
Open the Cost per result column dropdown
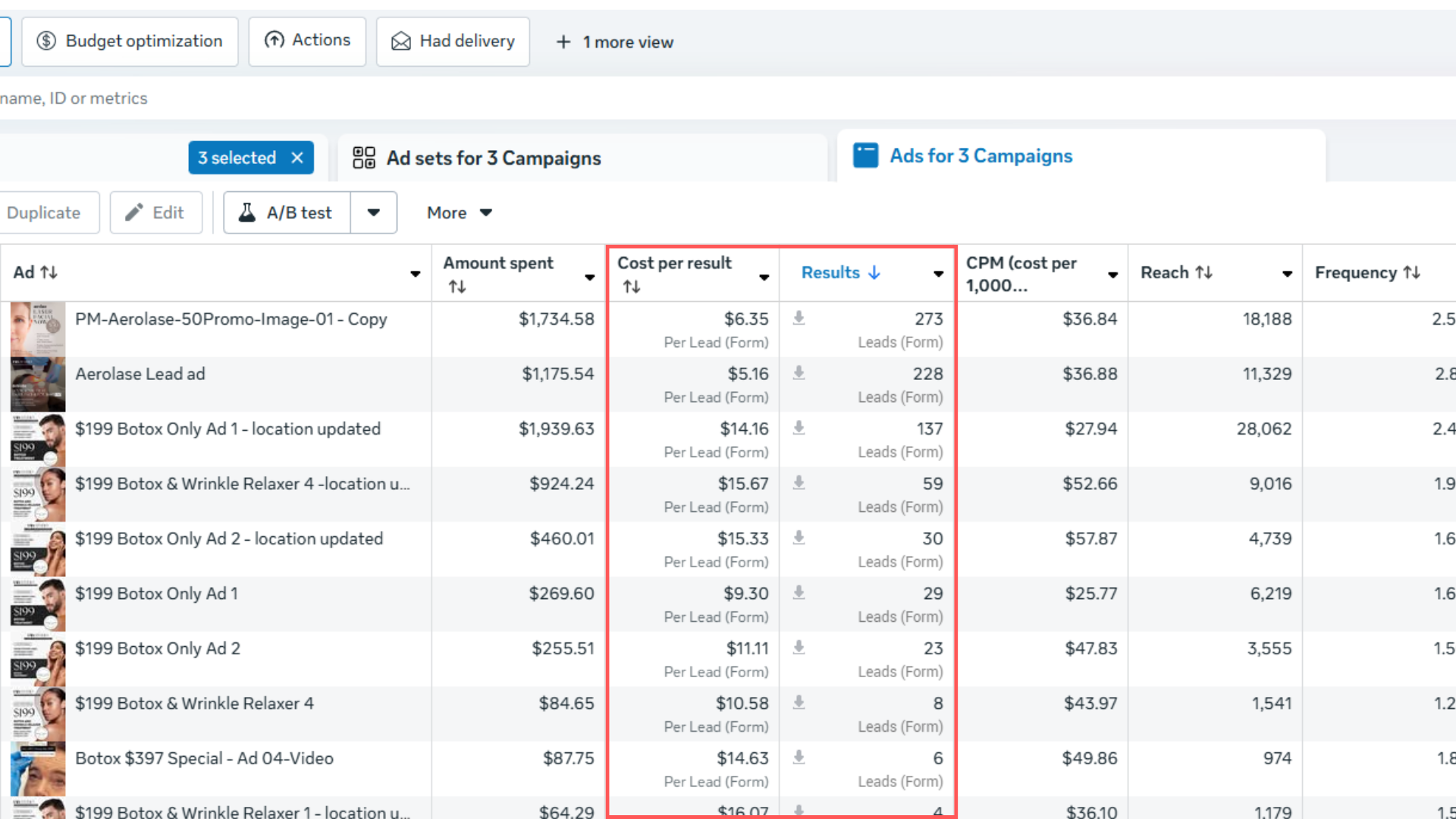coord(764,278)
